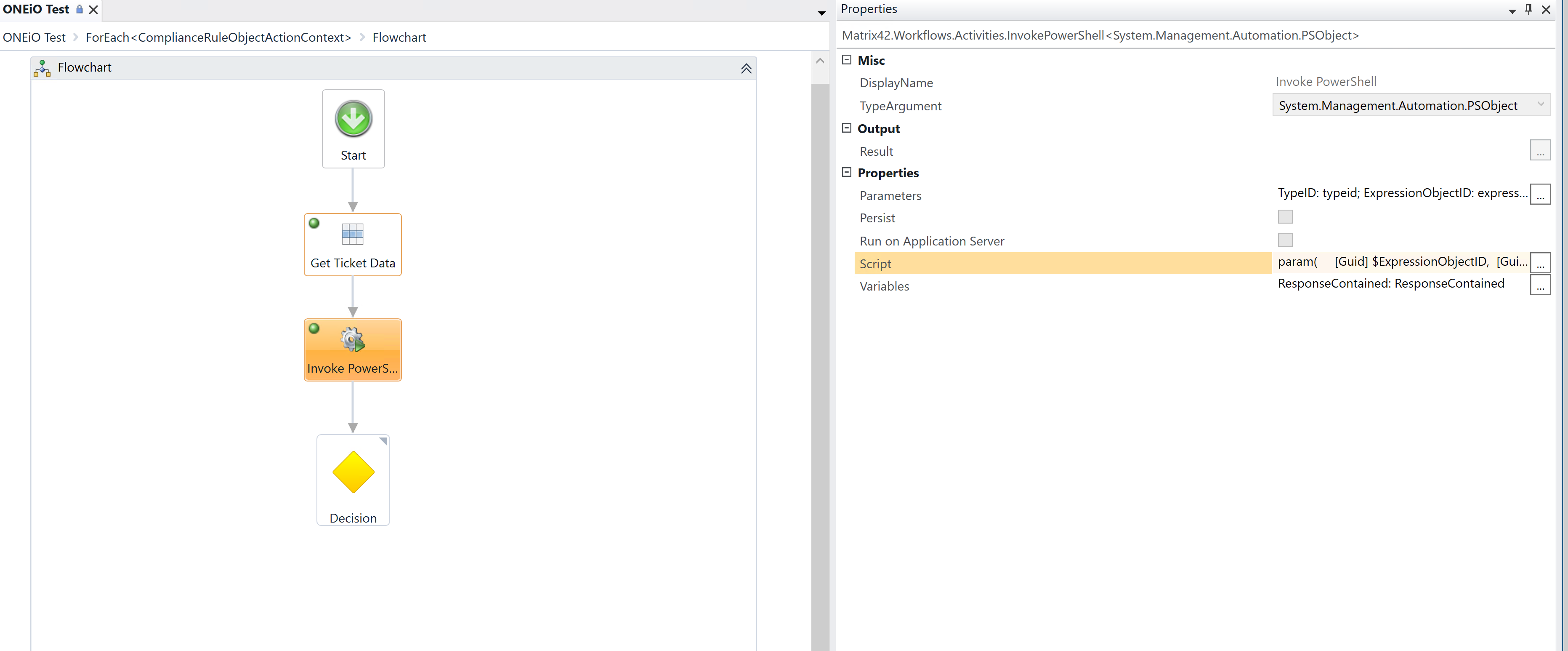Toggle Run on Application Server checkbox

(1285, 240)
